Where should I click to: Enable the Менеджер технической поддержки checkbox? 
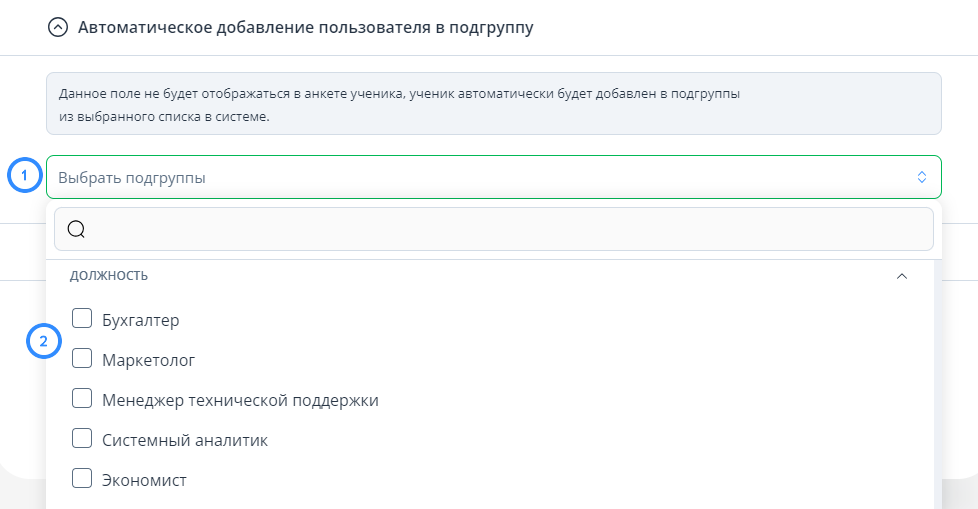[x=82, y=398]
